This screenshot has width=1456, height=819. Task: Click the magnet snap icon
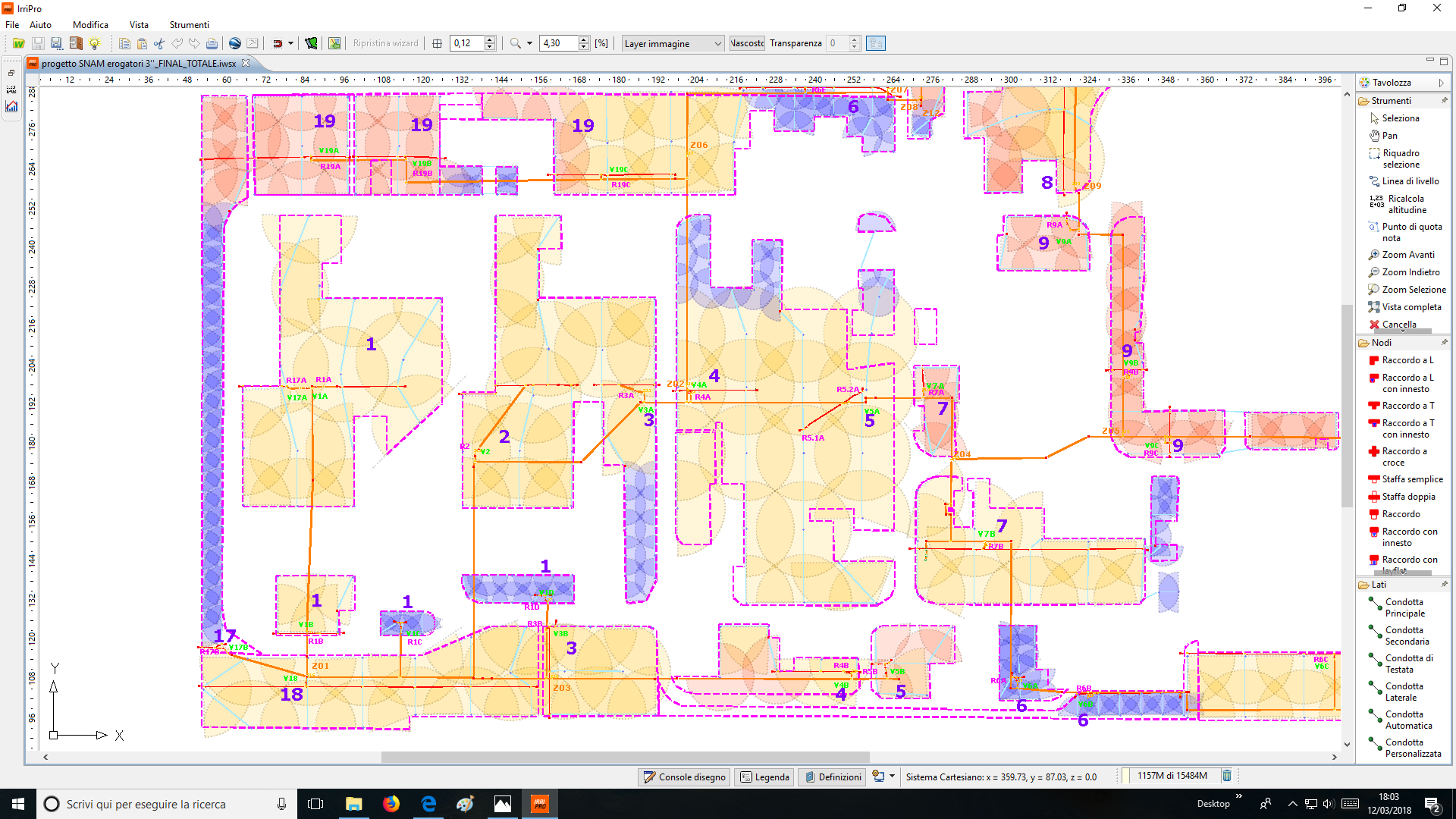coord(278,43)
